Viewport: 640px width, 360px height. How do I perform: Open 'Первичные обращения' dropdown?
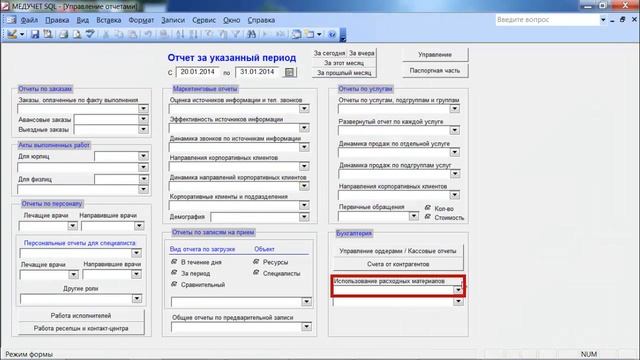[414, 216]
